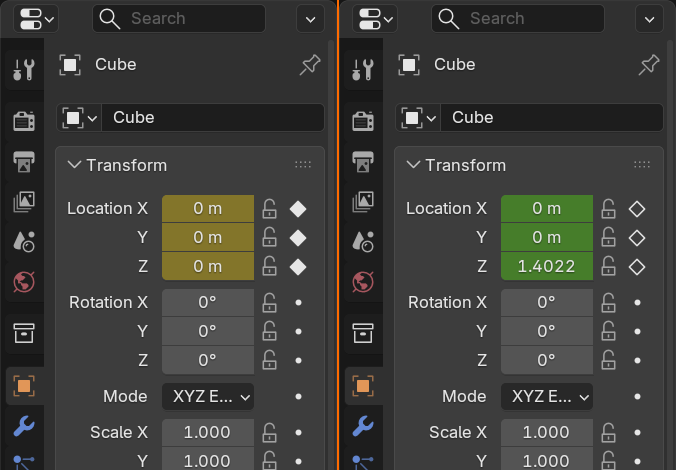Image resolution: width=676 pixels, height=470 pixels.
Task: Open Tool properties tab in left panel
Action: point(24,69)
